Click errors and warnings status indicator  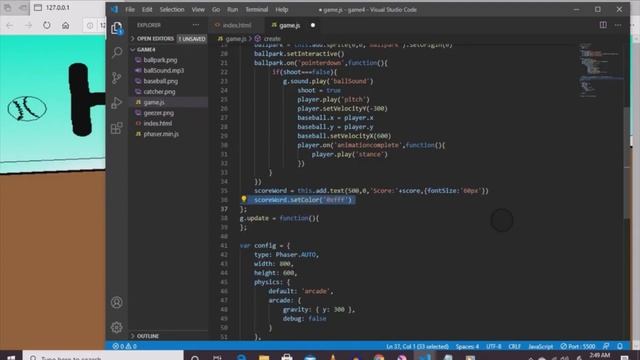coord(124,346)
